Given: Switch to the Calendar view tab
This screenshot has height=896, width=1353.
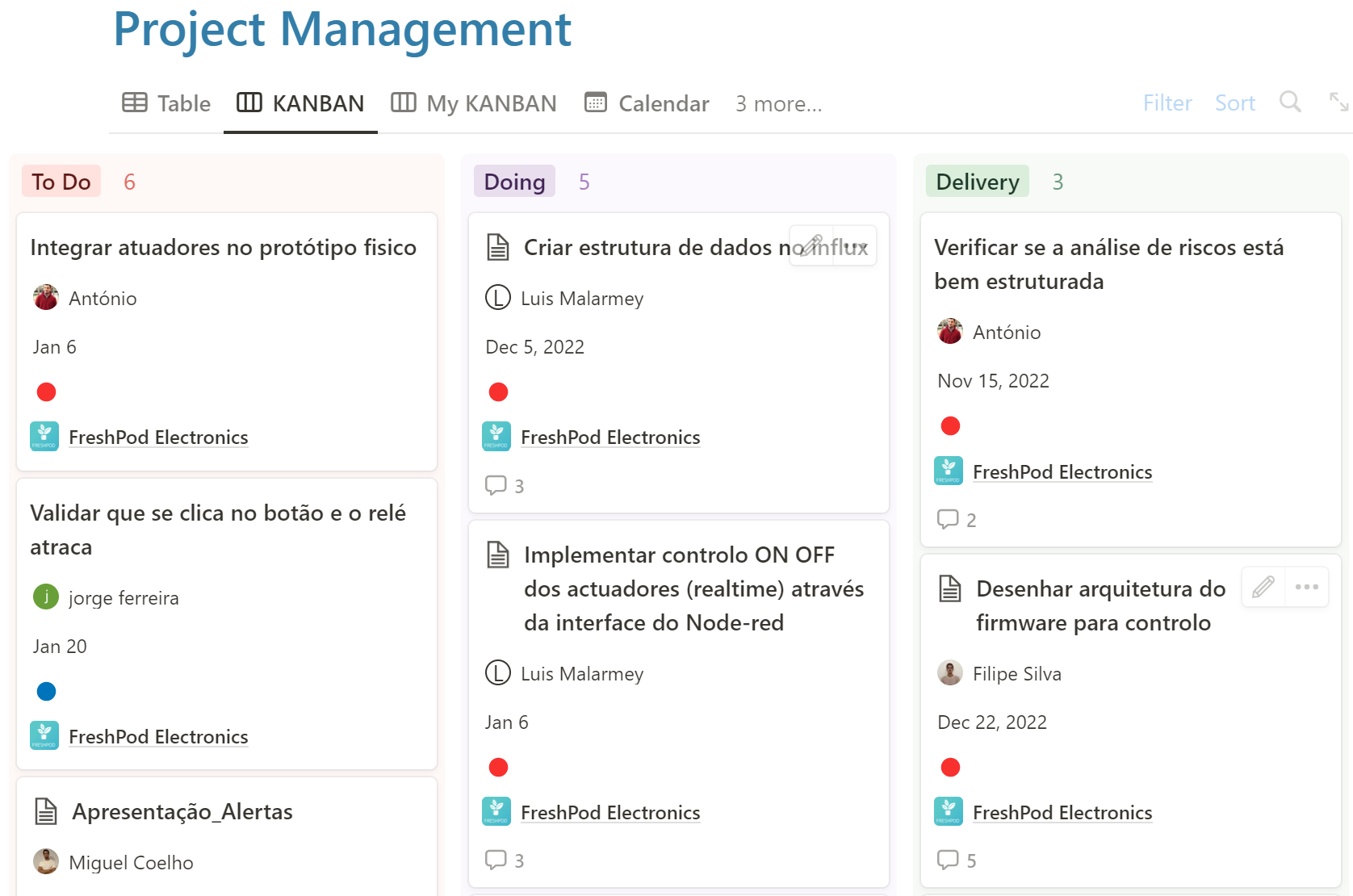Looking at the screenshot, I should point(647,103).
